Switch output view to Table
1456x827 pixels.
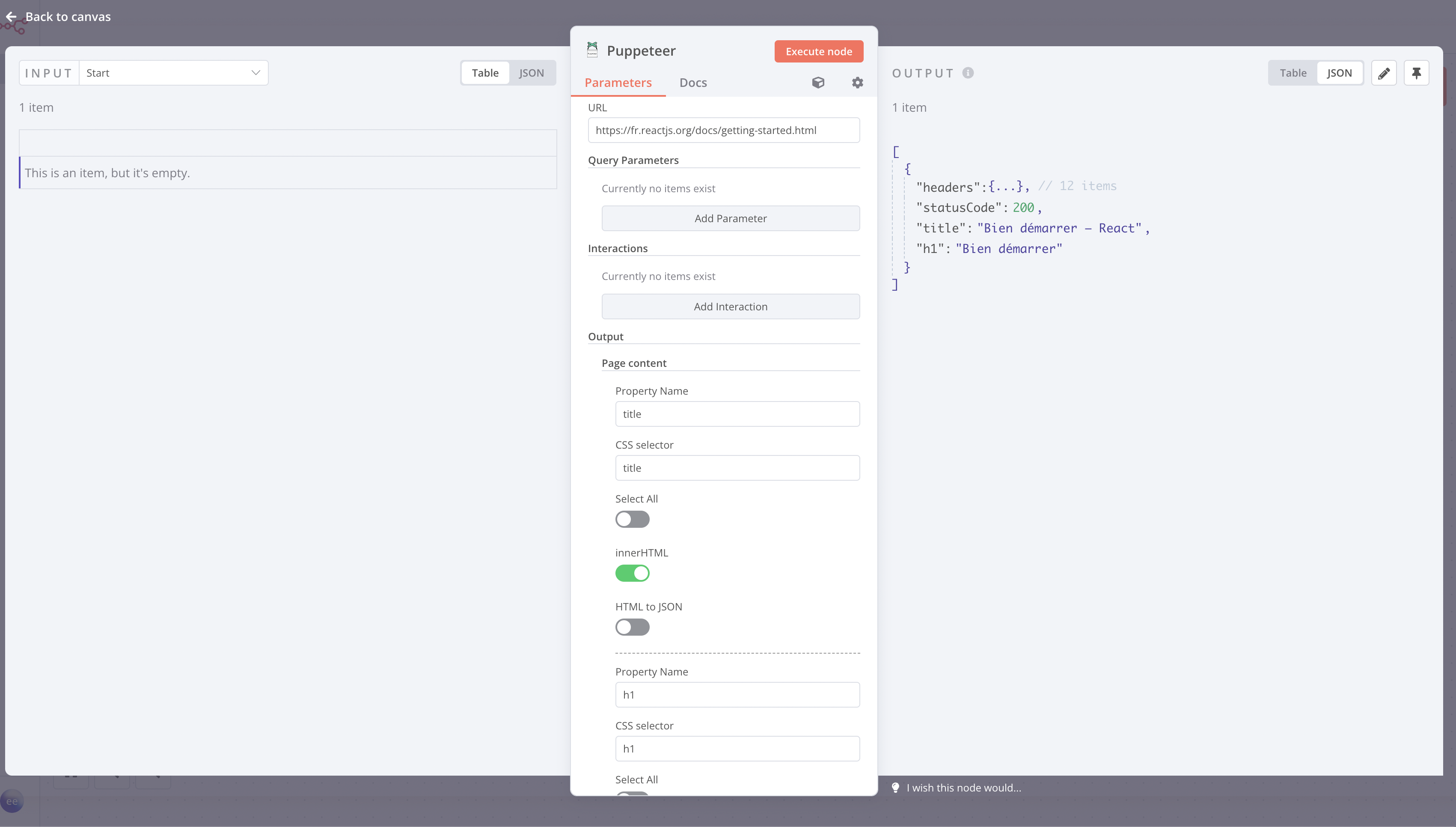pos(1293,73)
